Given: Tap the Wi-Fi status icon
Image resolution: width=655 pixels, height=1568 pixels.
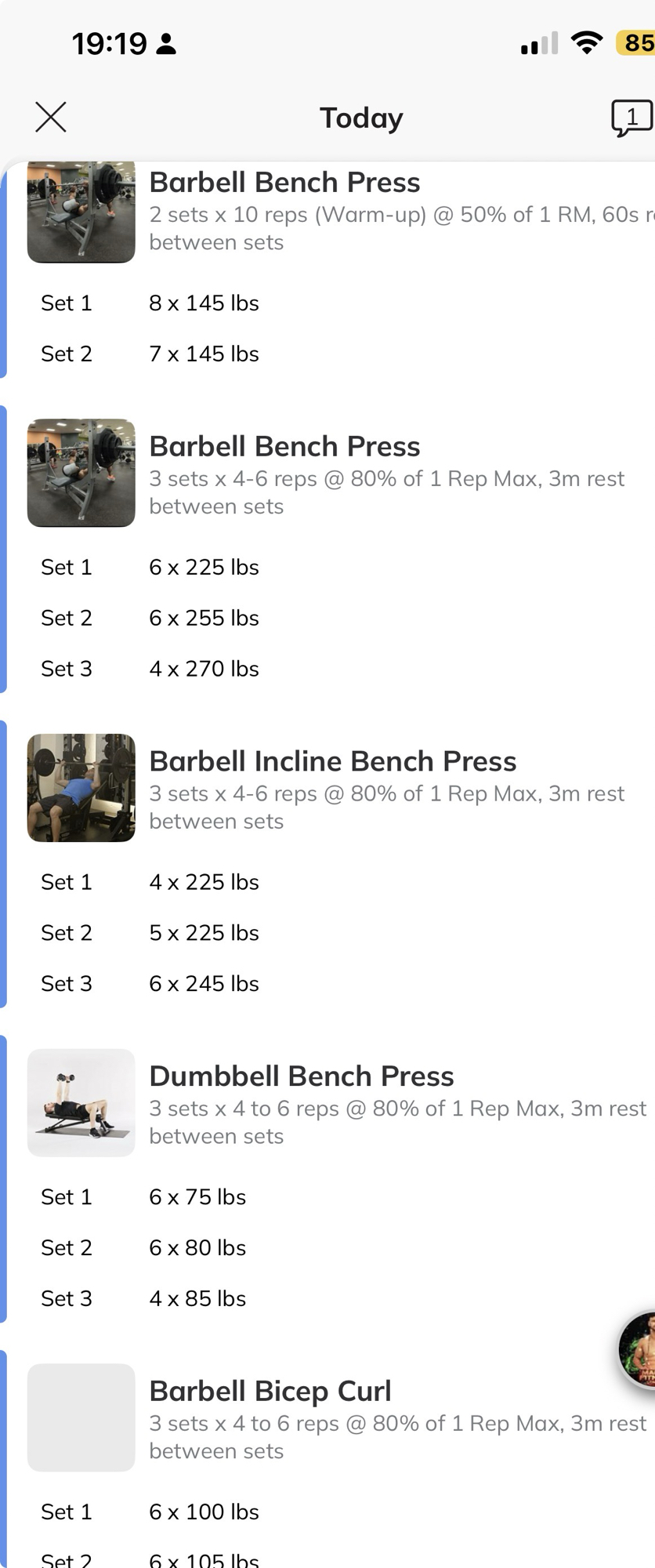Looking at the screenshot, I should (586, 42).
